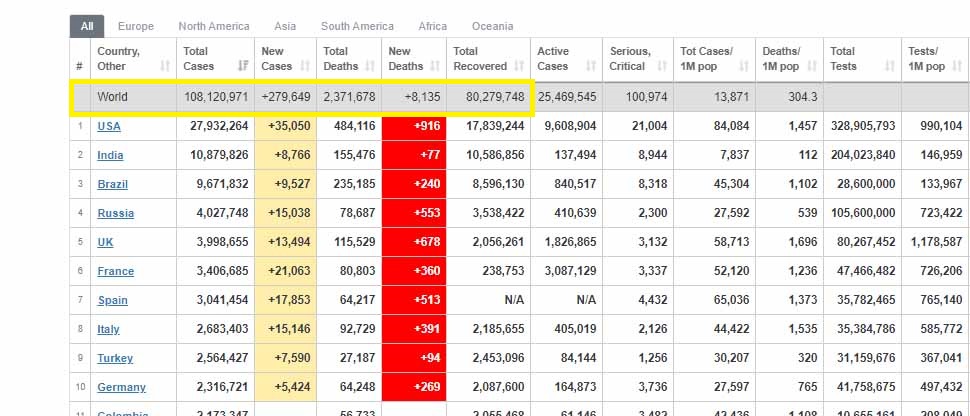Click USA new cases +35,050 cell

coord(285,126)
